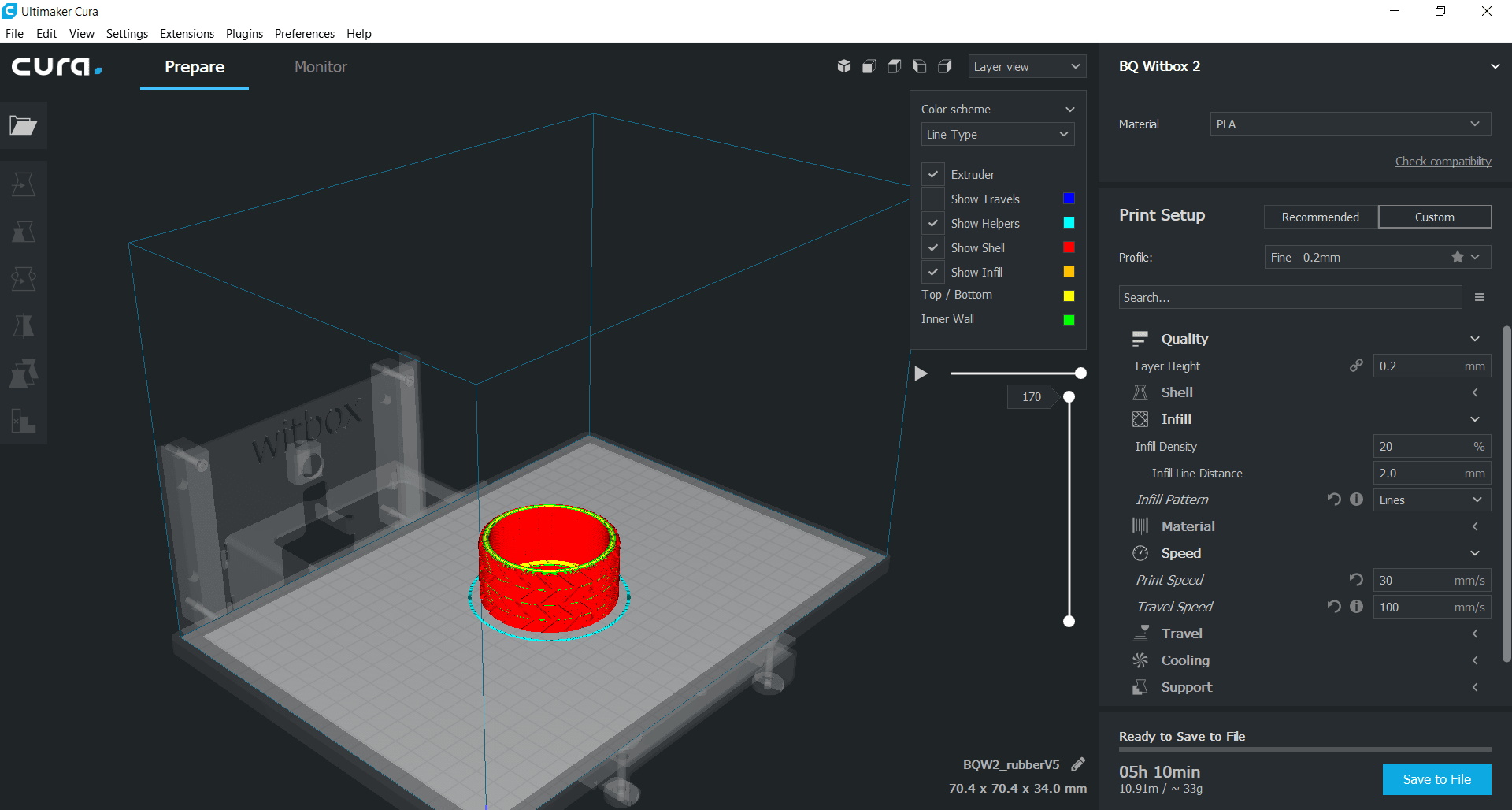Enable the Show Travels checkbox
Viewport: 1512px width, 810px height.
tap(933, 199)
